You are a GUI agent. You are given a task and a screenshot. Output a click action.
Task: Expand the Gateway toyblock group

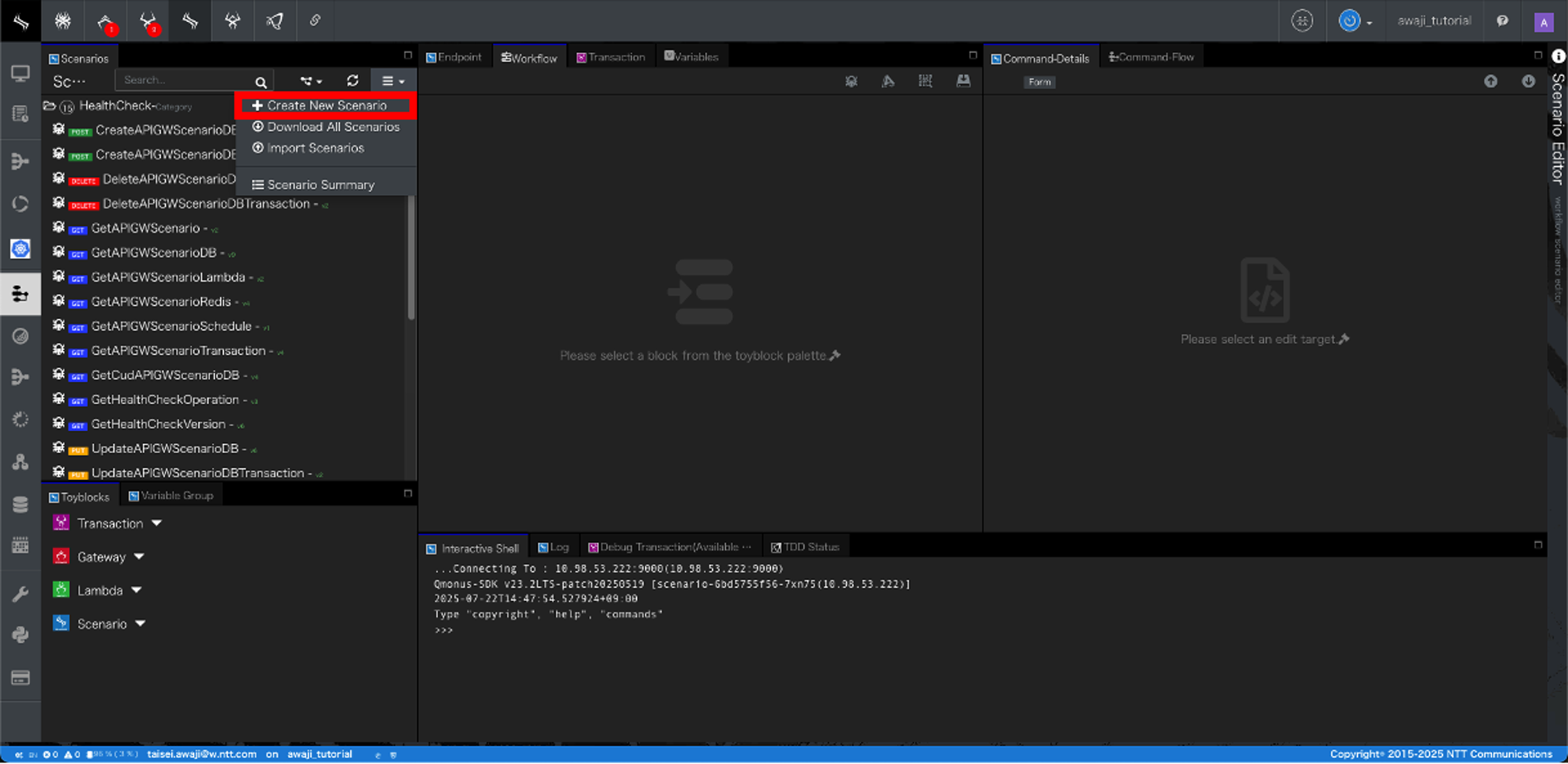pos(139,557)
